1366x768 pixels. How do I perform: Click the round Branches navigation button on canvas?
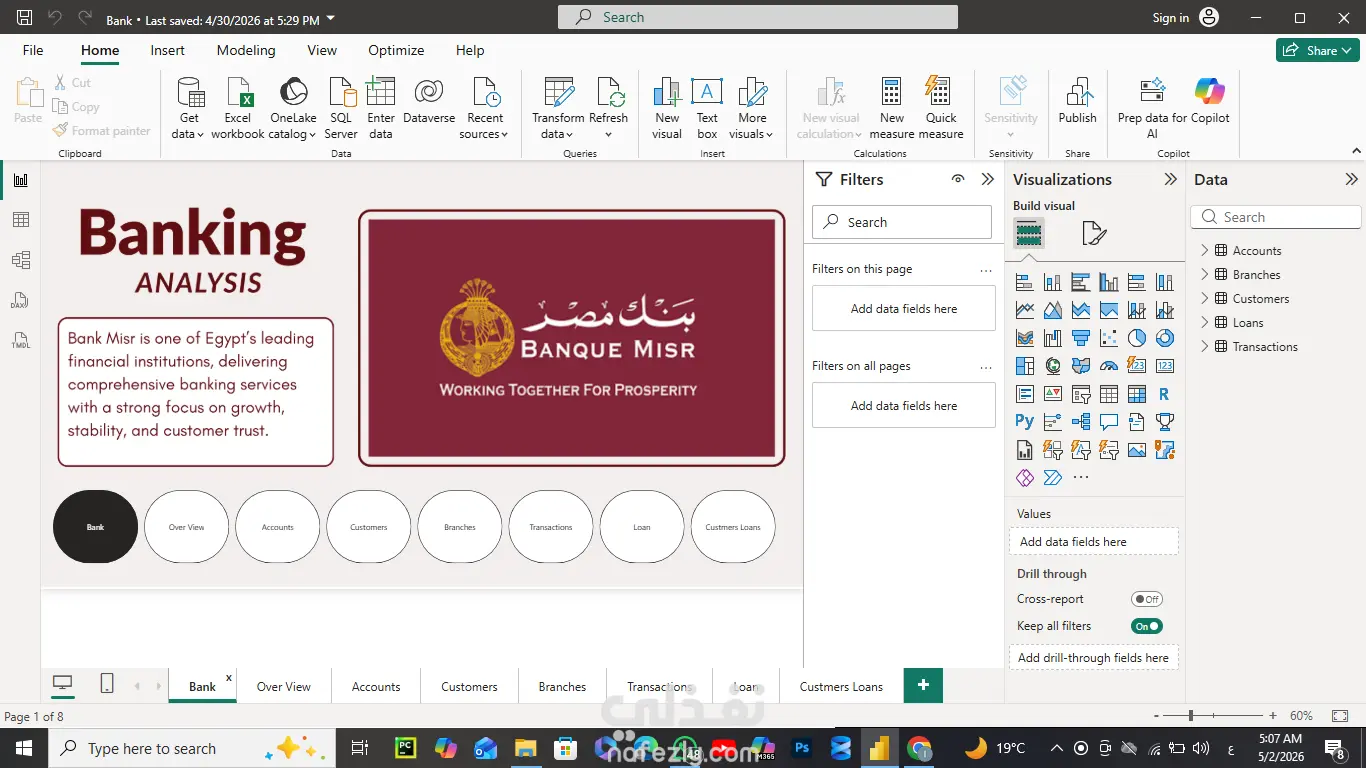[x=460, y=527]
